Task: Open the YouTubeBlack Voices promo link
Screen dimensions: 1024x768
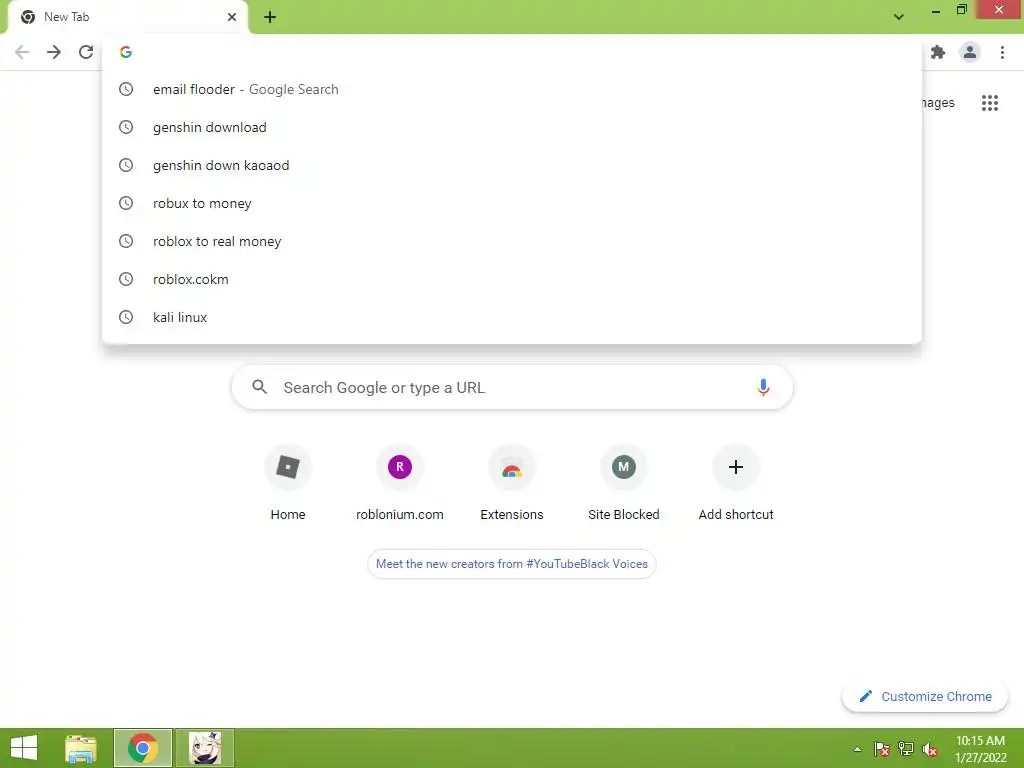Action: click(x=512, y=564)
